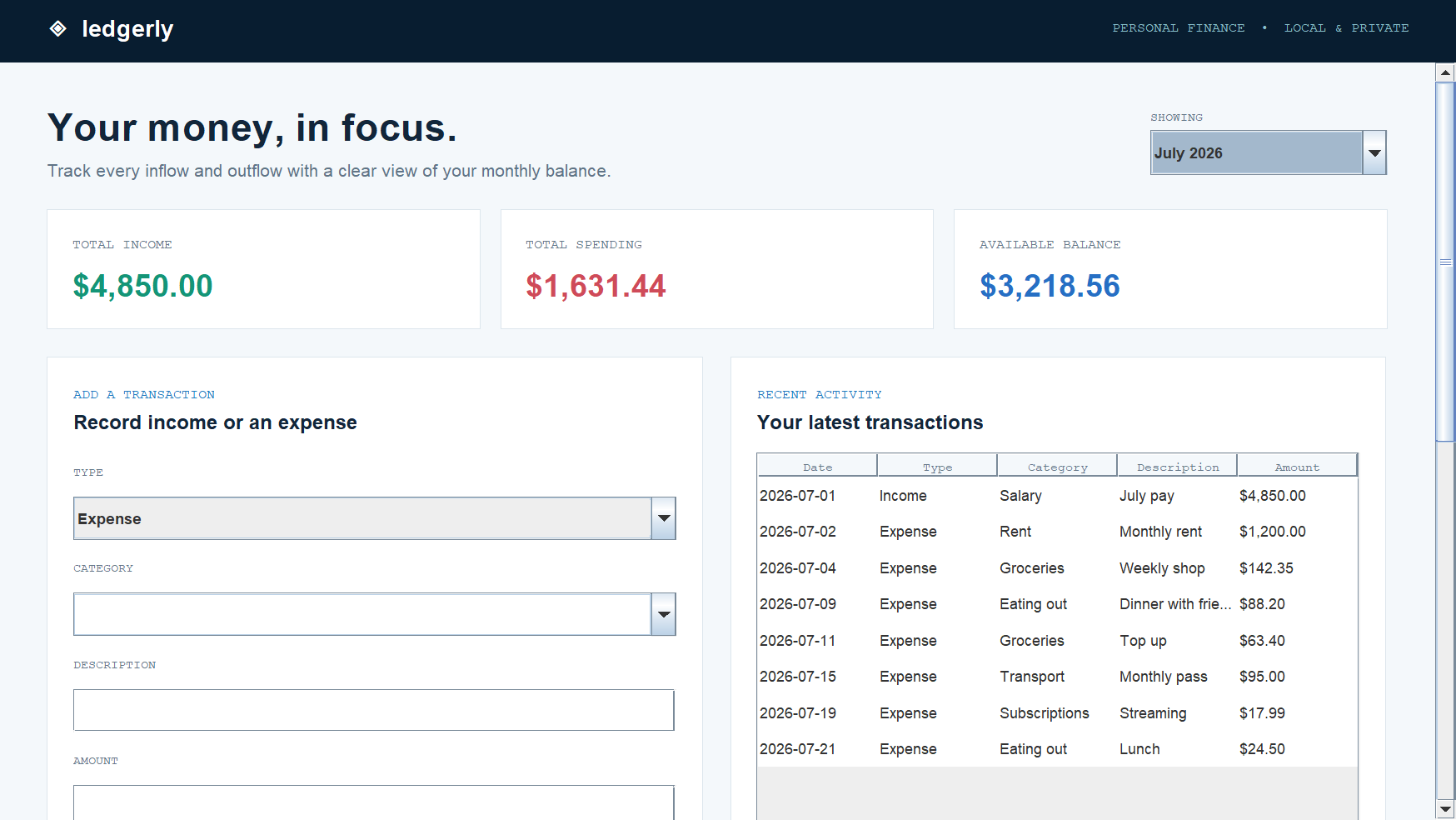Image resolution: width=1456 pixels, height=820 pixels.
Task: Expand the Type combo box arrow
Action: point(664,518)
